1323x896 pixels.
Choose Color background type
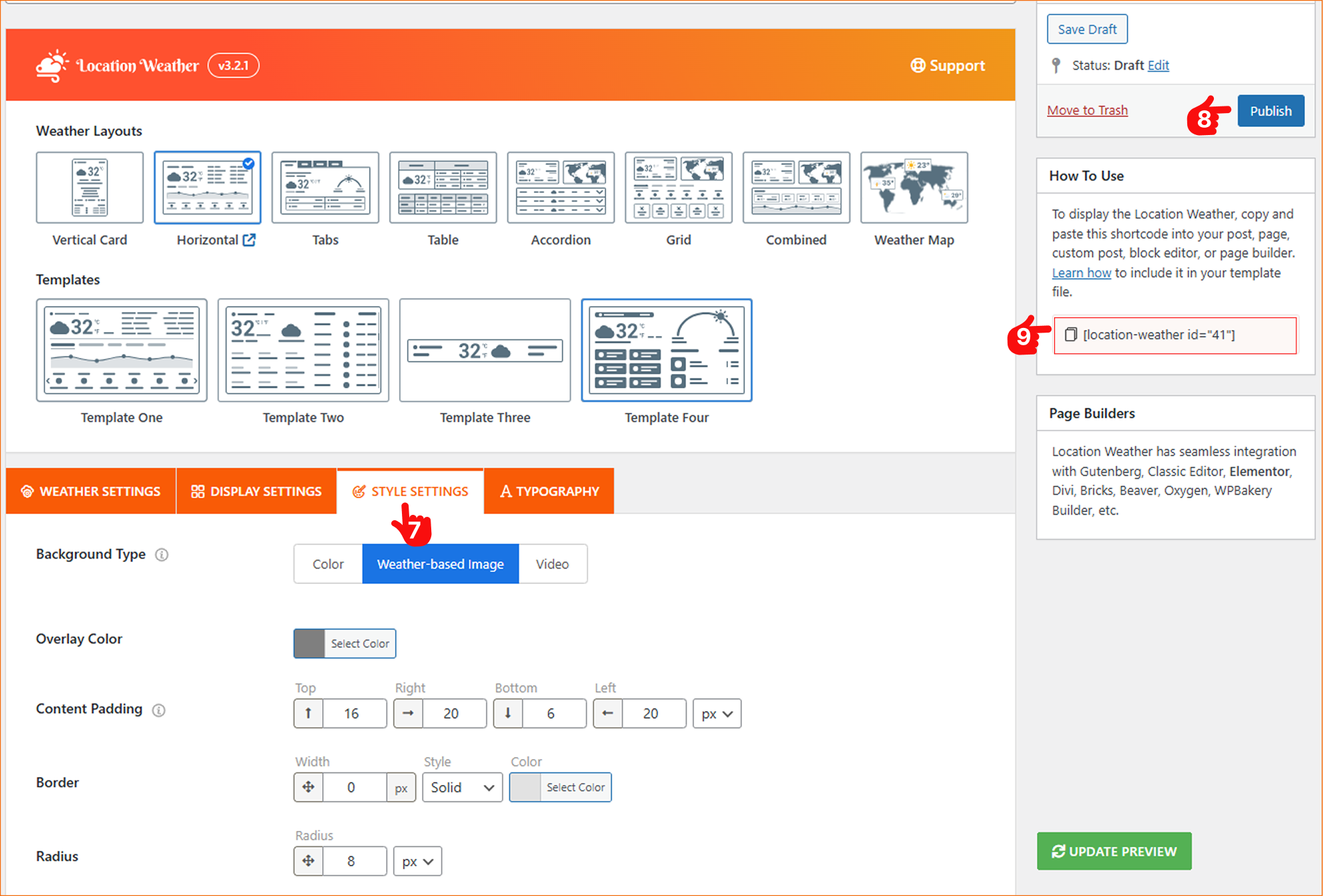click(x=328, y=564)
